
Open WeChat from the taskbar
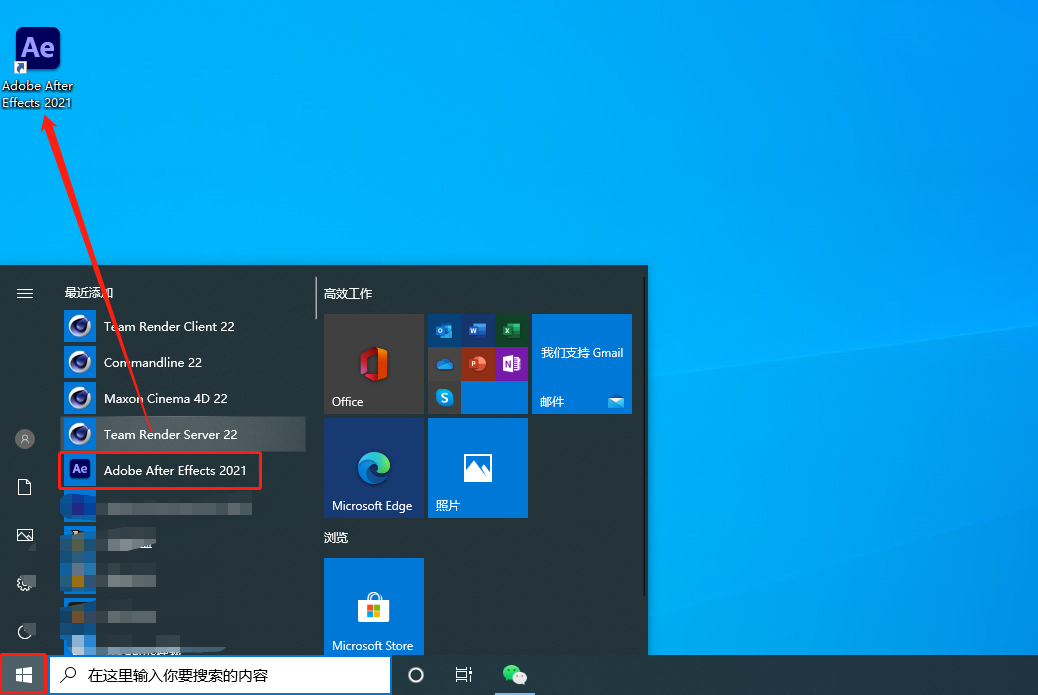(x=514, y=675)
